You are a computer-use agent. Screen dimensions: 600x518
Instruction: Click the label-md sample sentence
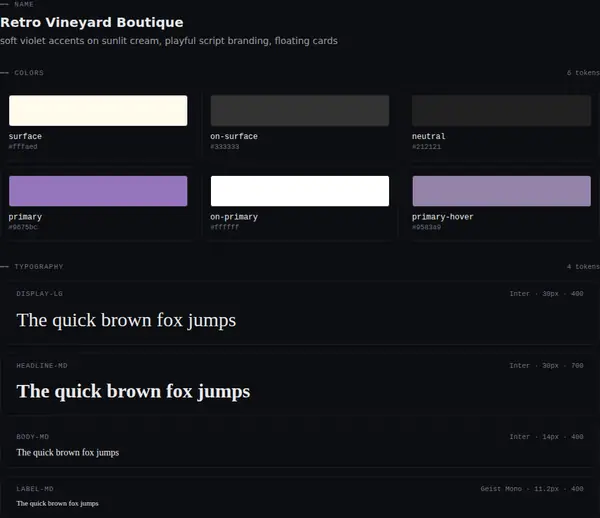click(57, 503)
